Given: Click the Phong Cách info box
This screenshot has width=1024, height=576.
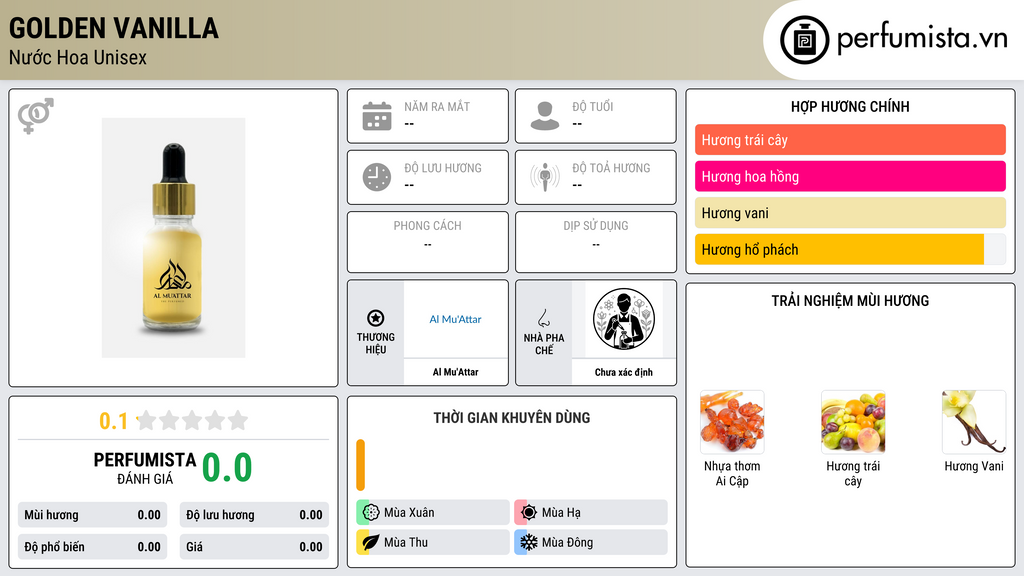Looking at the screenshot, I should tap(428, 242).
